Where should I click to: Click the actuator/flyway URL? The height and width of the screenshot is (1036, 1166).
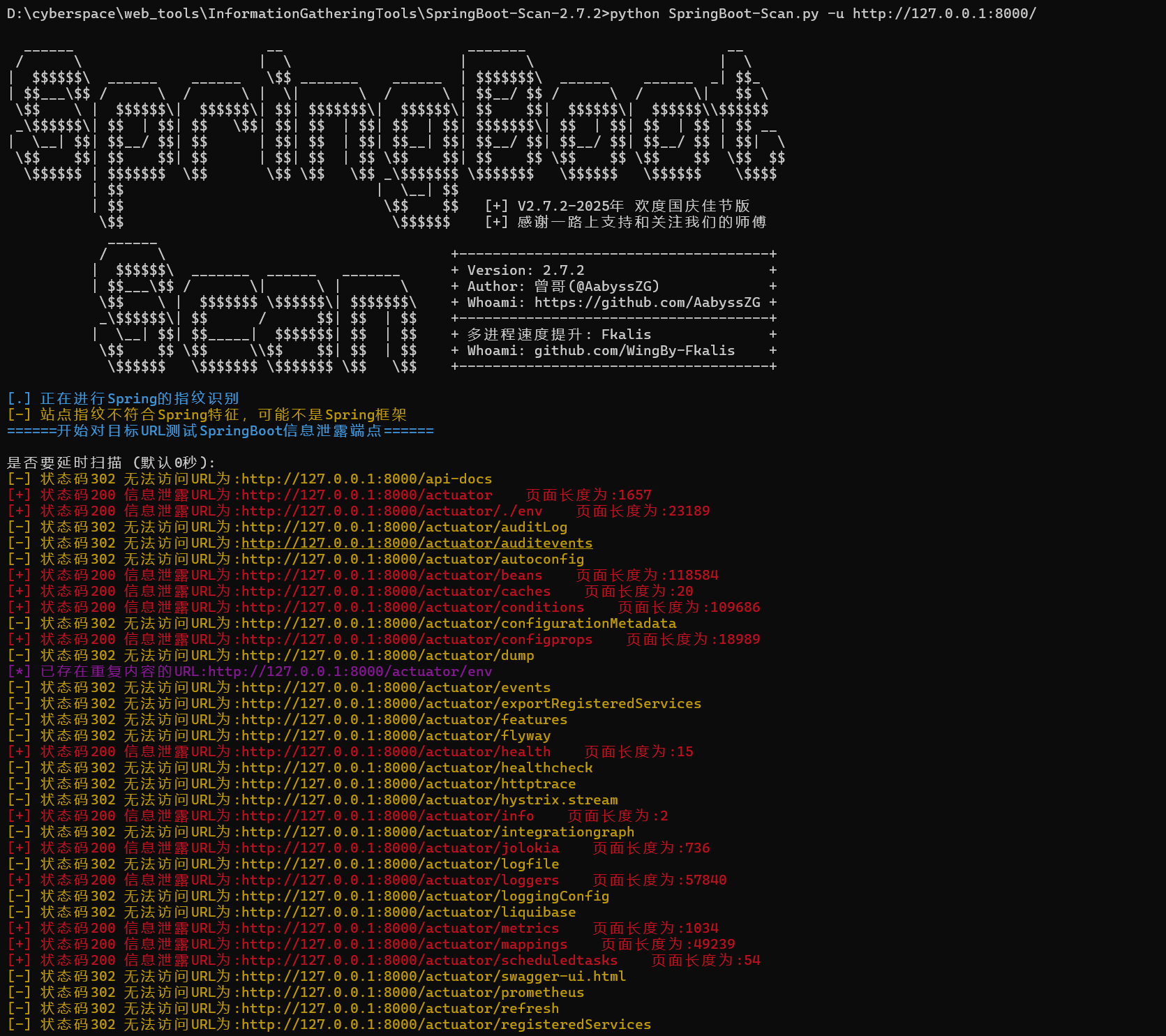396,735
